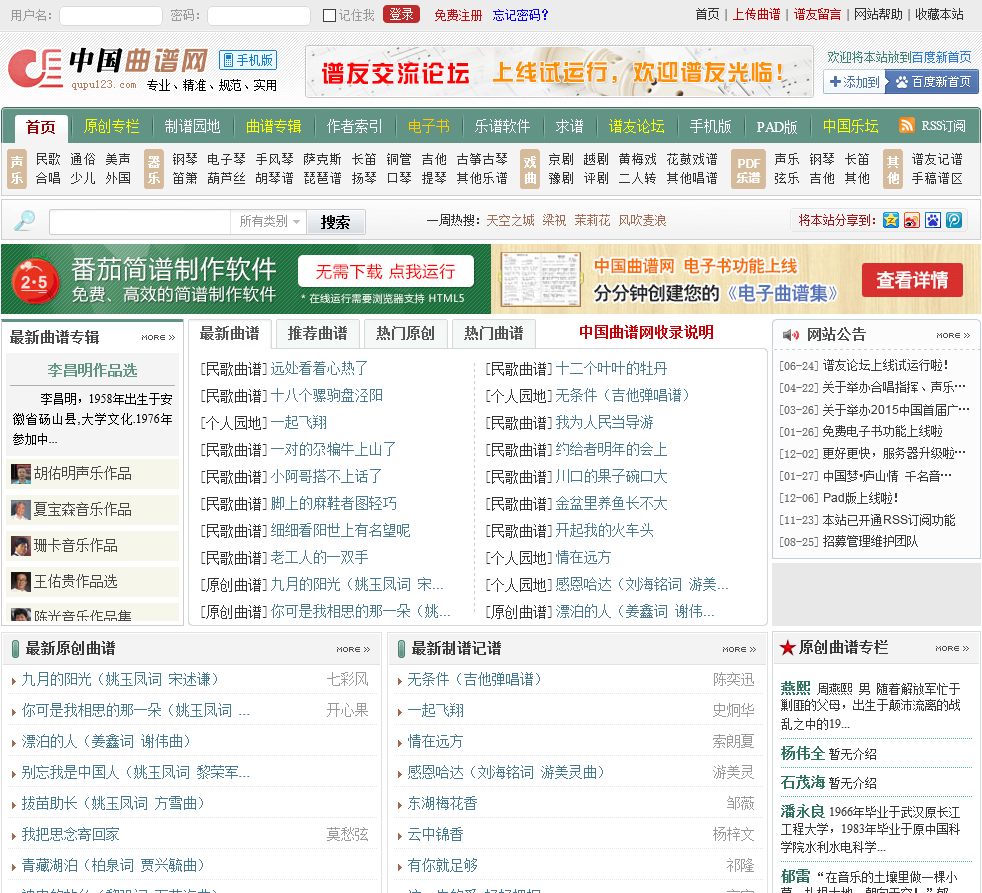
Task: Click the 中国曲谱网 site logo
Action: point(108,68)
